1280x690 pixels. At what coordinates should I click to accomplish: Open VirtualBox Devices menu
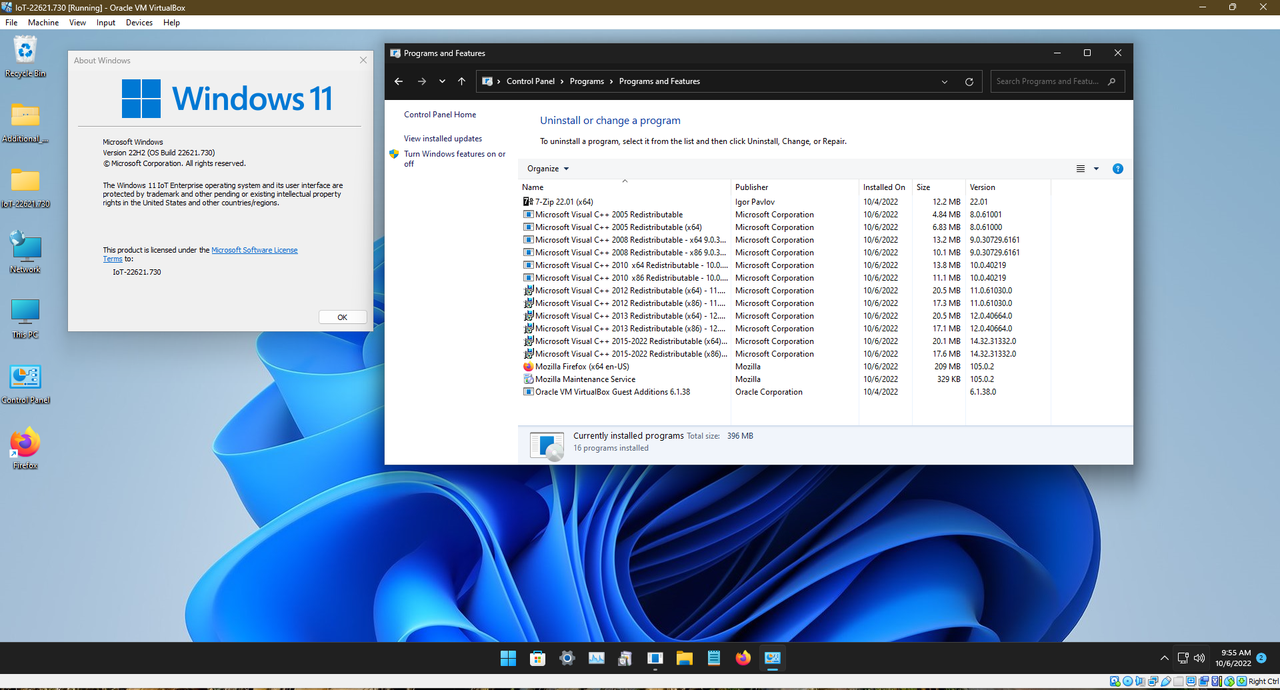[139, 22]
